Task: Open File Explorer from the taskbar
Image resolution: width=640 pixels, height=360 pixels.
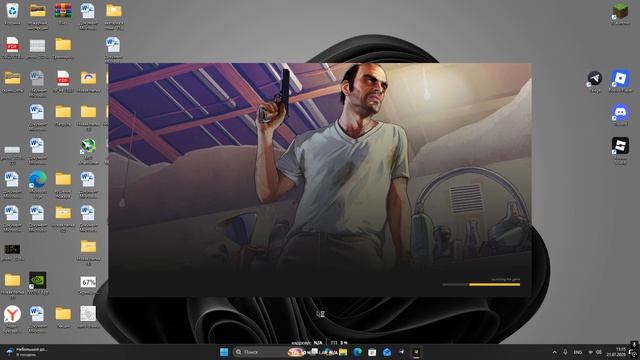Action: (x=343, y=352)
